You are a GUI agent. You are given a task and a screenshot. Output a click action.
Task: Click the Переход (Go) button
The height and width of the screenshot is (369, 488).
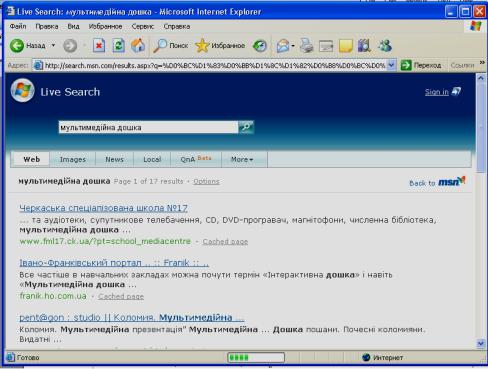point(421,65)
